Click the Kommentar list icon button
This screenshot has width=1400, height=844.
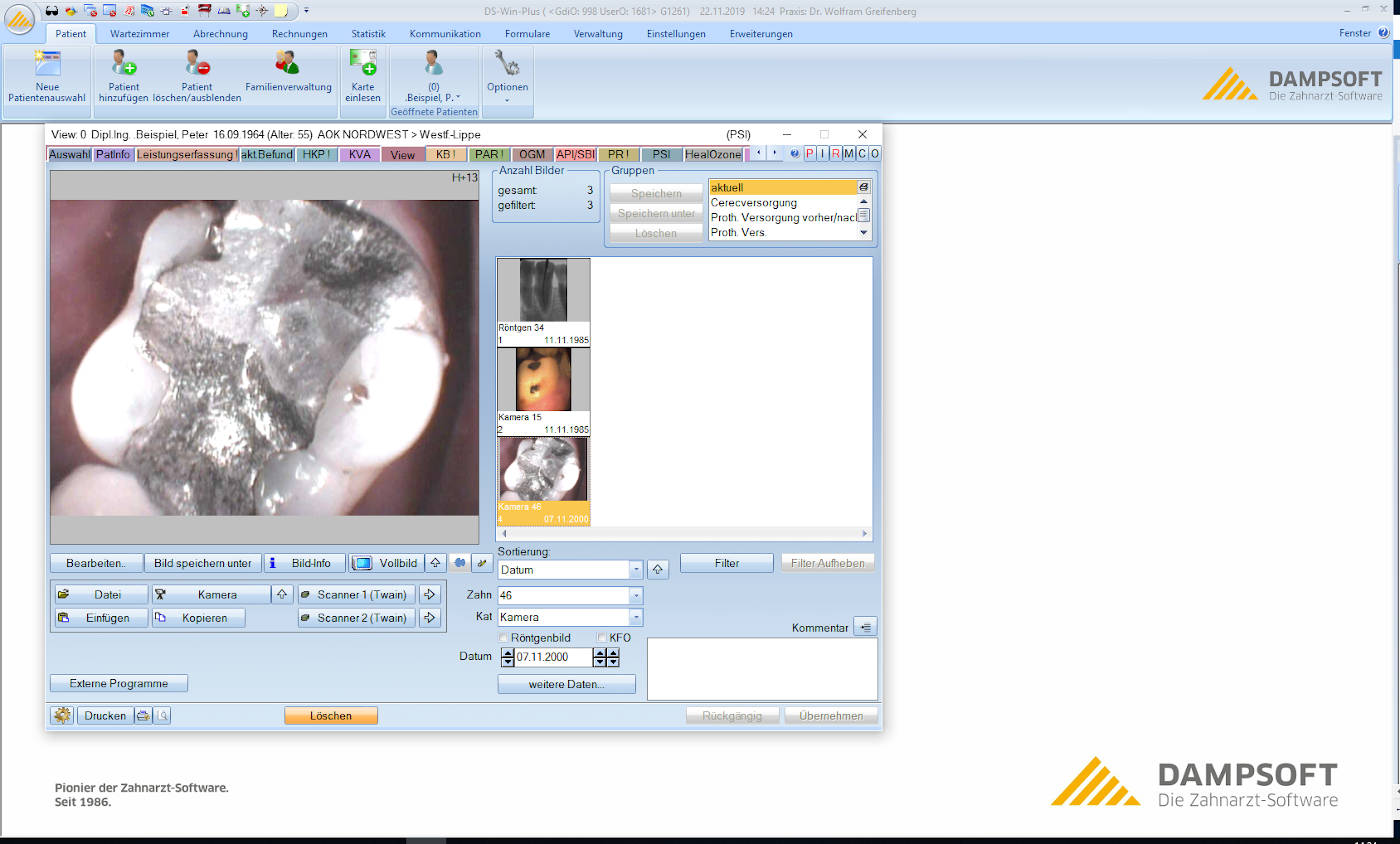point(866,627)
